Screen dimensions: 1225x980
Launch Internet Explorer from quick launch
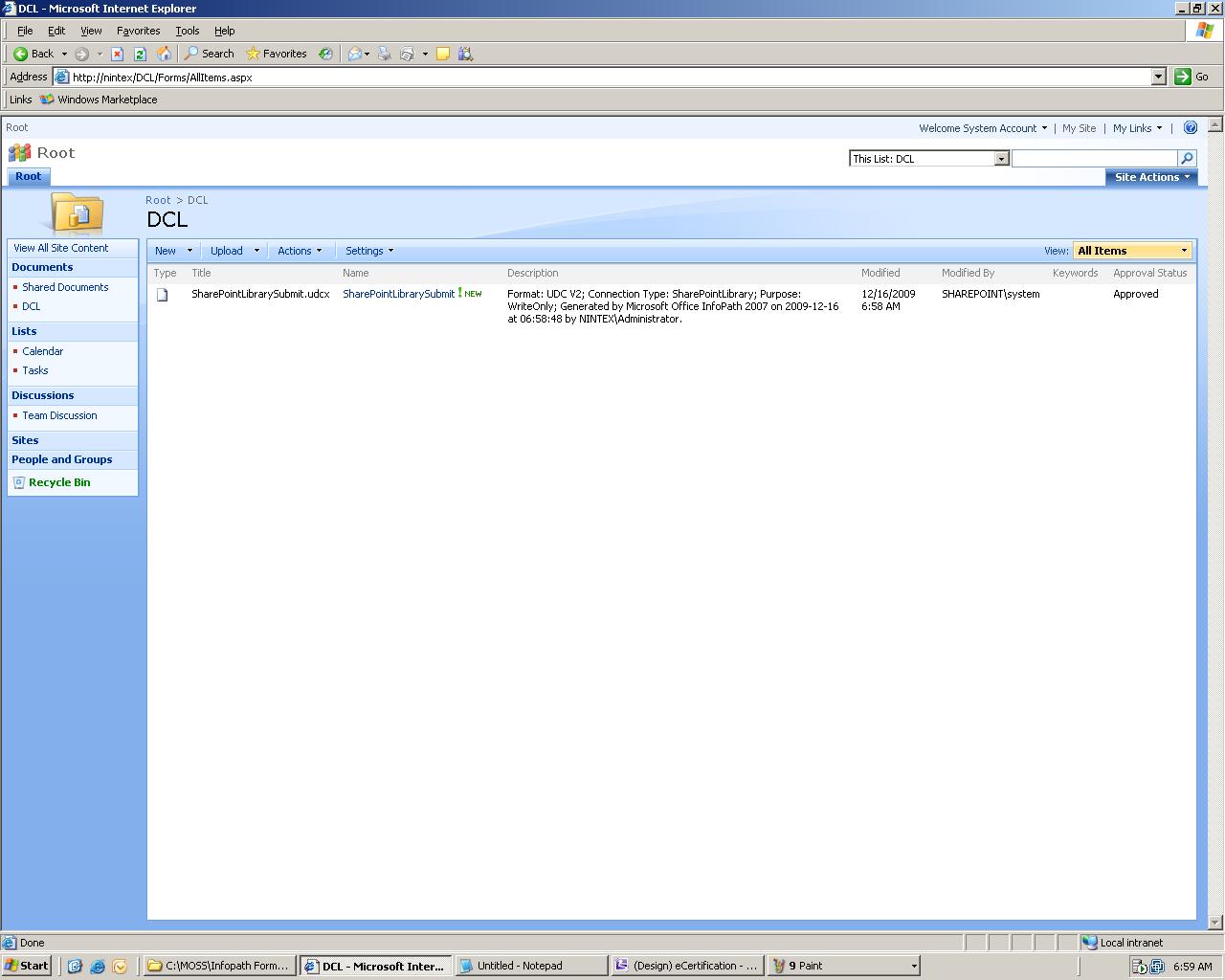[97, 966]
